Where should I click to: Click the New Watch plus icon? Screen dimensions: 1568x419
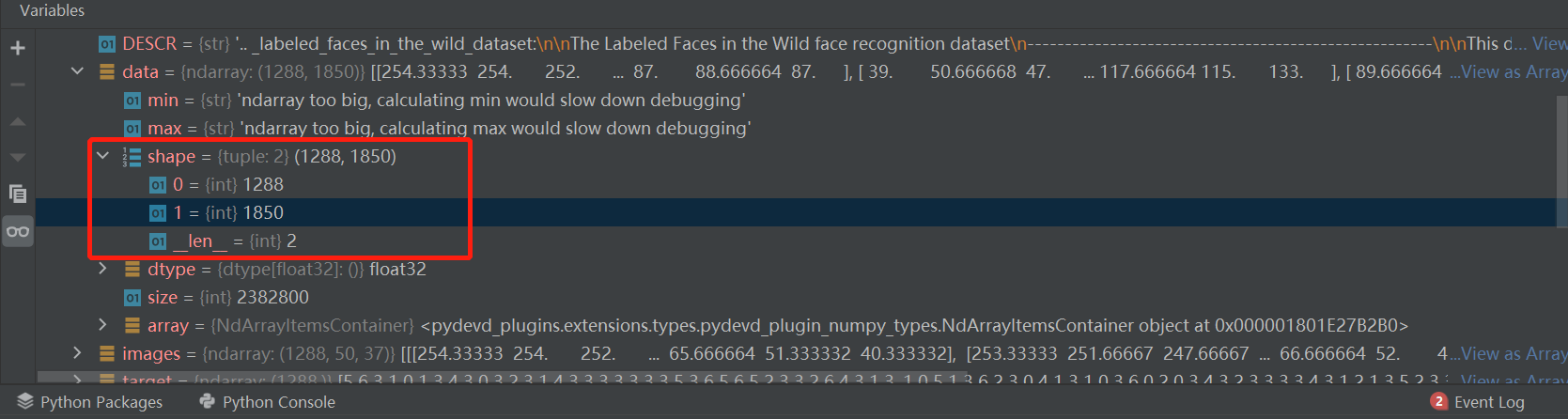click(18, 48)
